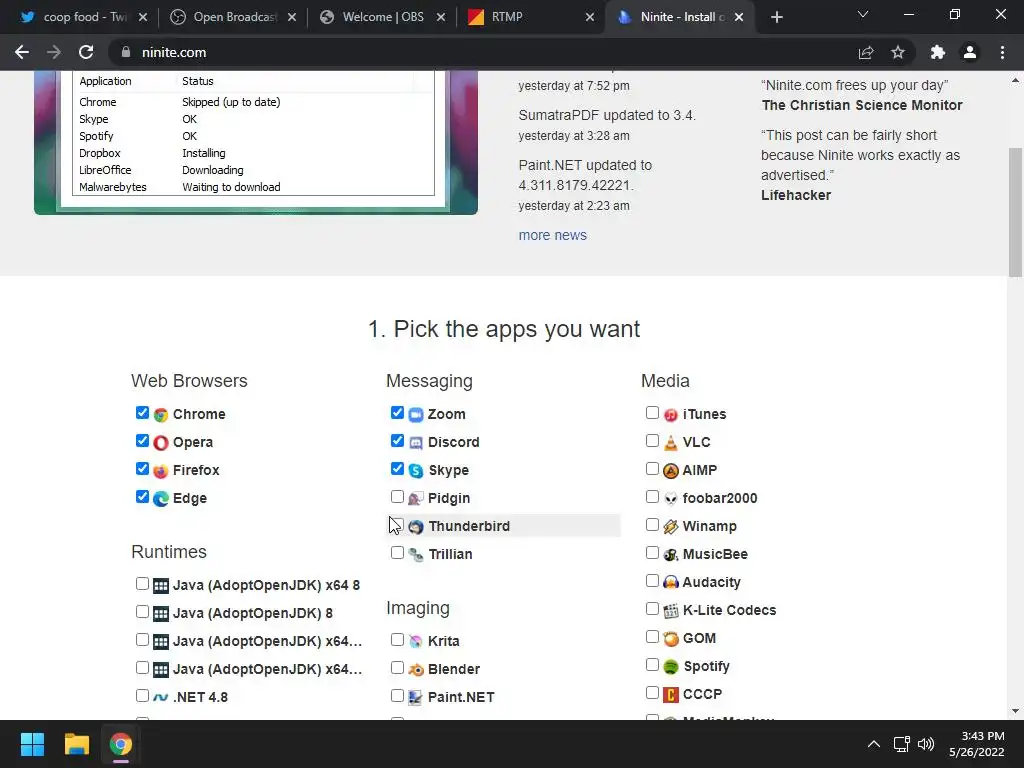
Task: Click the Paint.NET app icon
Action: [416, 697]
